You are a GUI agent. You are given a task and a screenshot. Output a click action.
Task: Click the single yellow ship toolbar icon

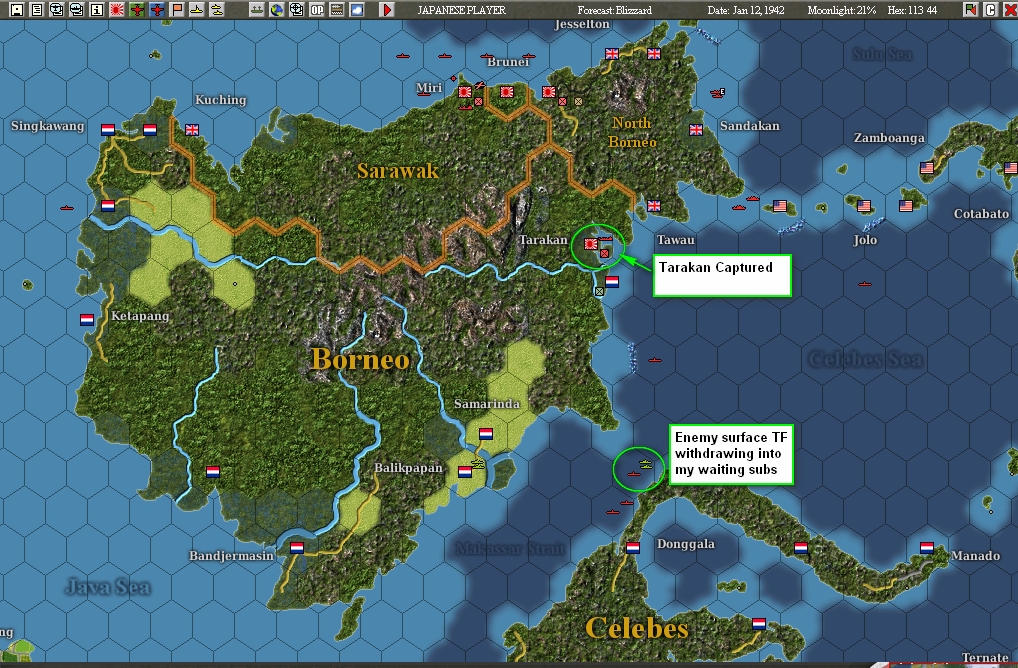point(197,10)
